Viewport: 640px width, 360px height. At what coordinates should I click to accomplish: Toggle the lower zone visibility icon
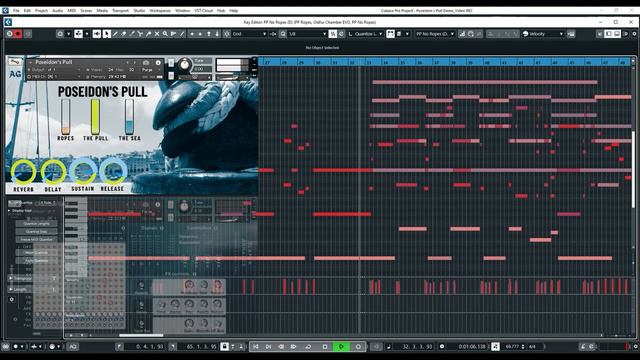617,34
